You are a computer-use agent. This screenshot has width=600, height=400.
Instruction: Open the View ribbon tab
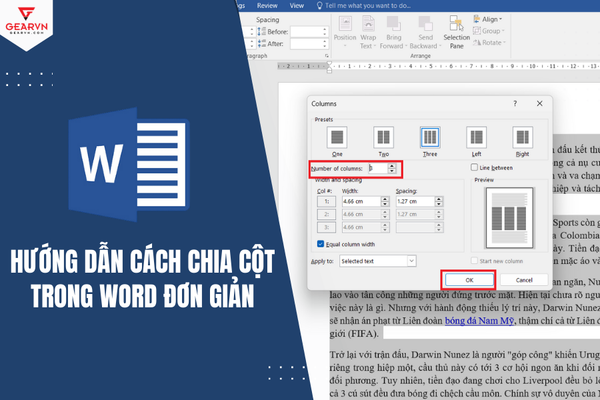pos(297,6)
